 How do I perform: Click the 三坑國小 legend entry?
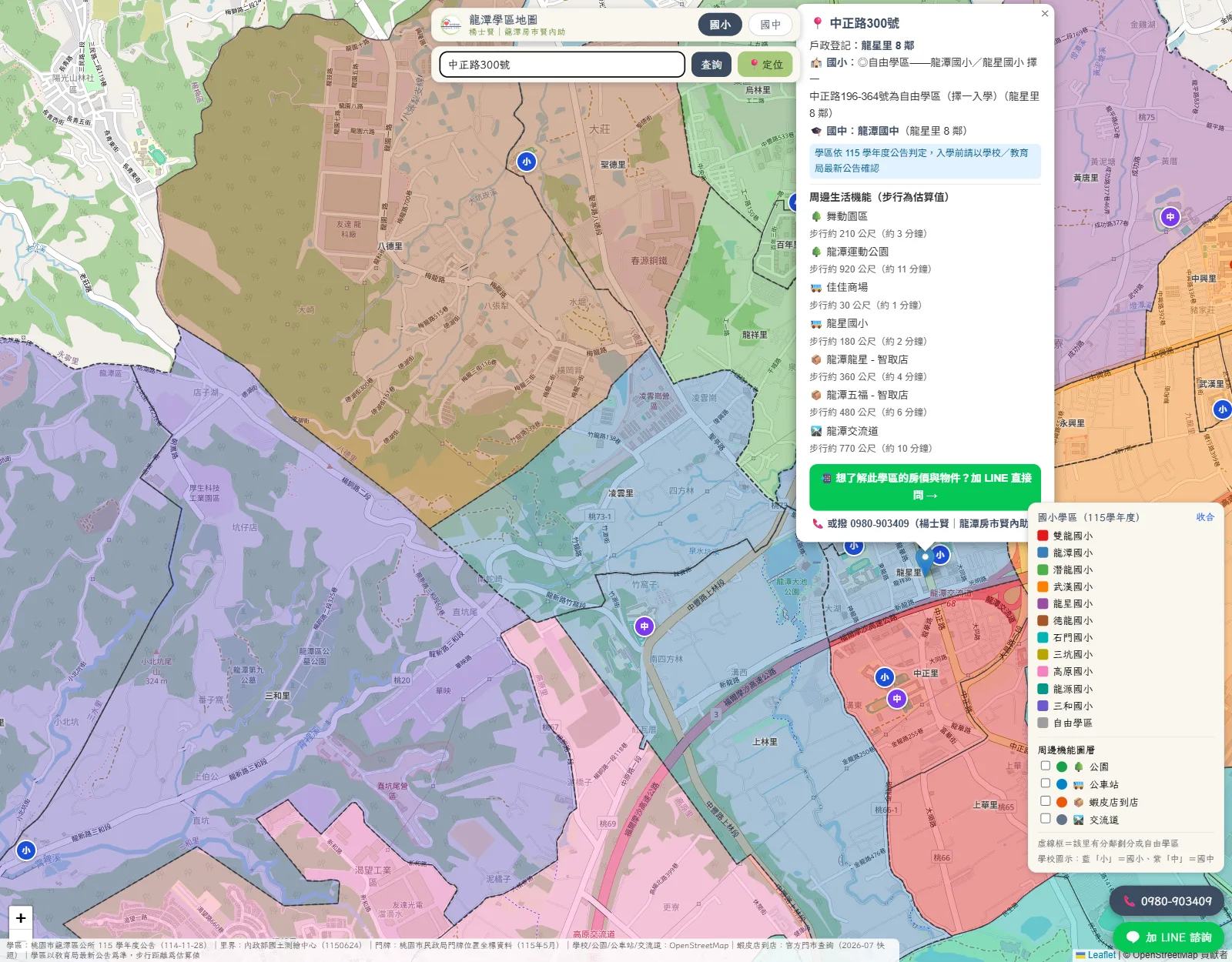click(x=1065, y=654)
